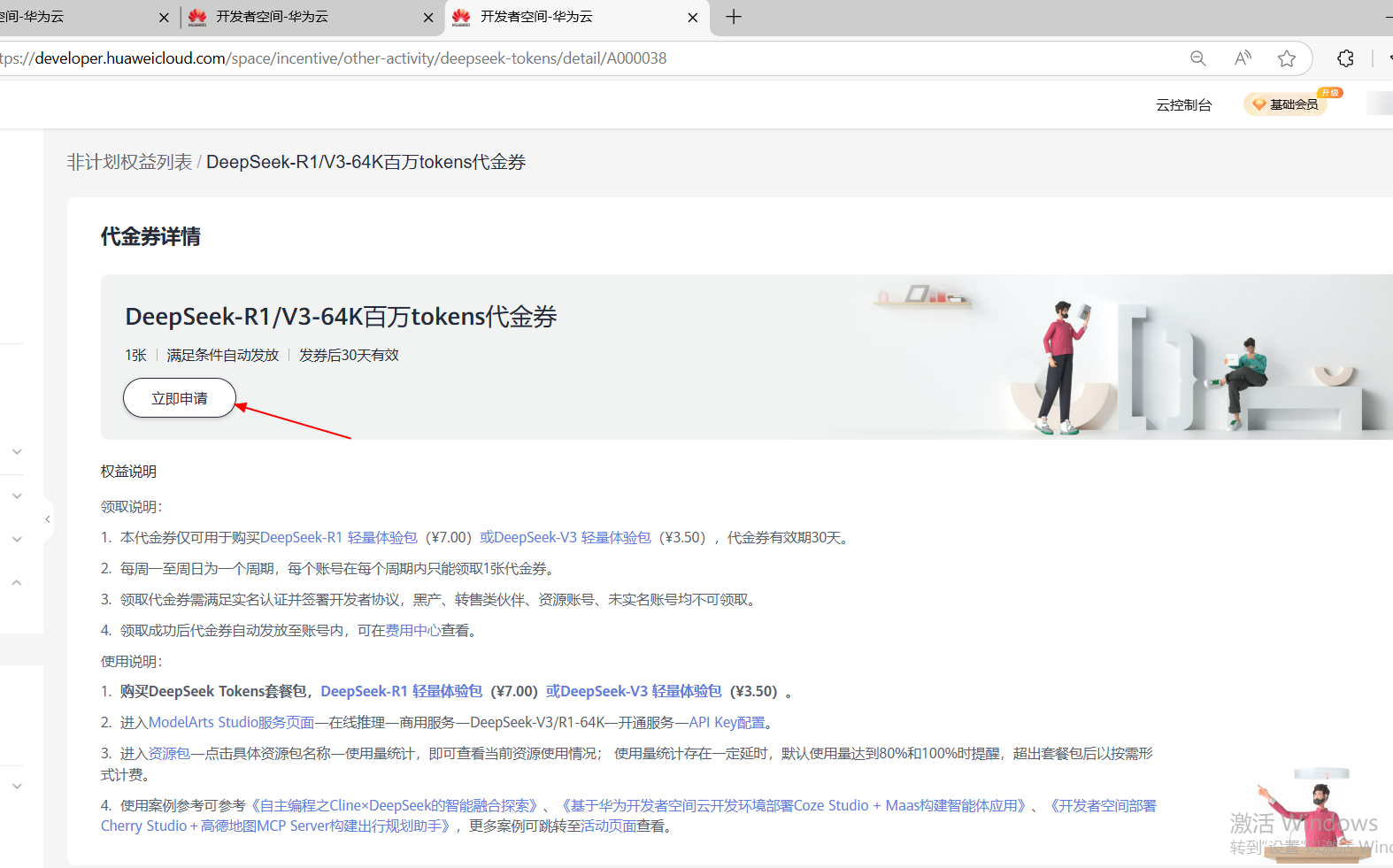Click the 立即申请 apply button
Screen dimensions: 1393x868
pos(180,398)
